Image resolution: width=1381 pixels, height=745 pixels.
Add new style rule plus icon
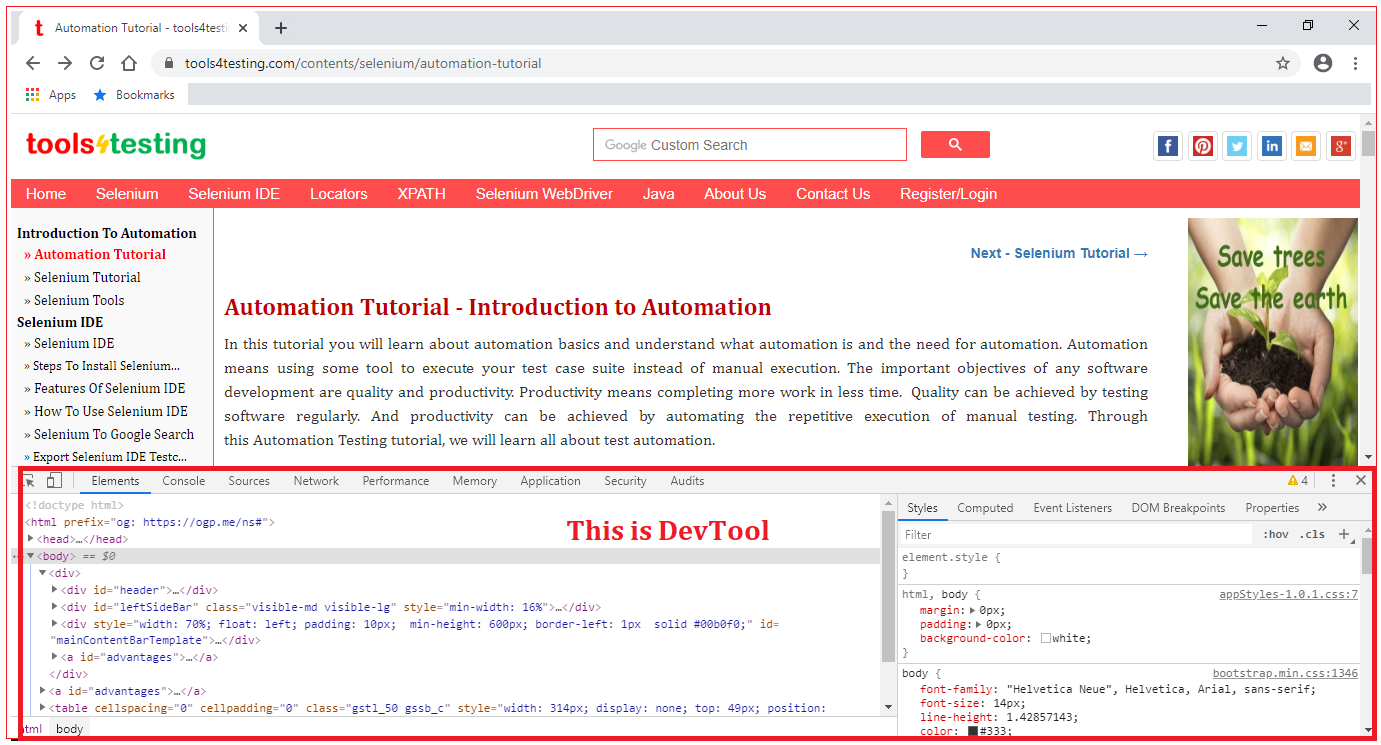[x=1344, y=534]
